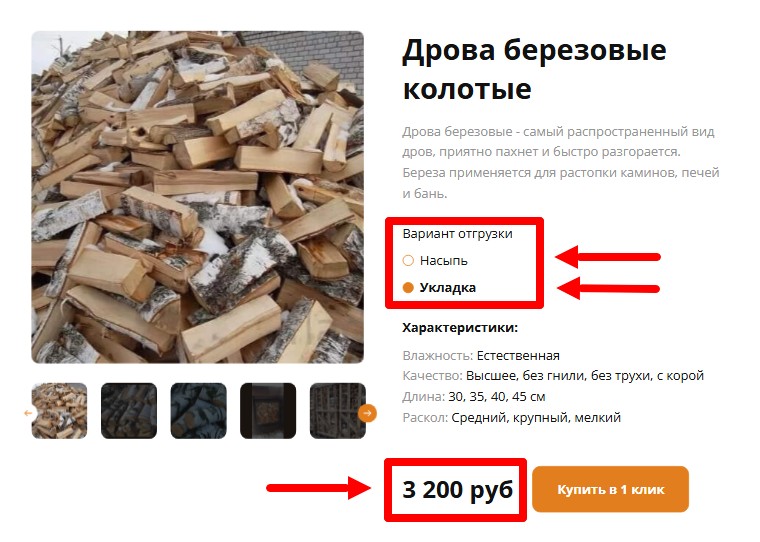Viewport: 760px width, 542px height.
Task: Click the Длина: 30, 35, 40, 45 см line
Action: [x=474, y=397]
